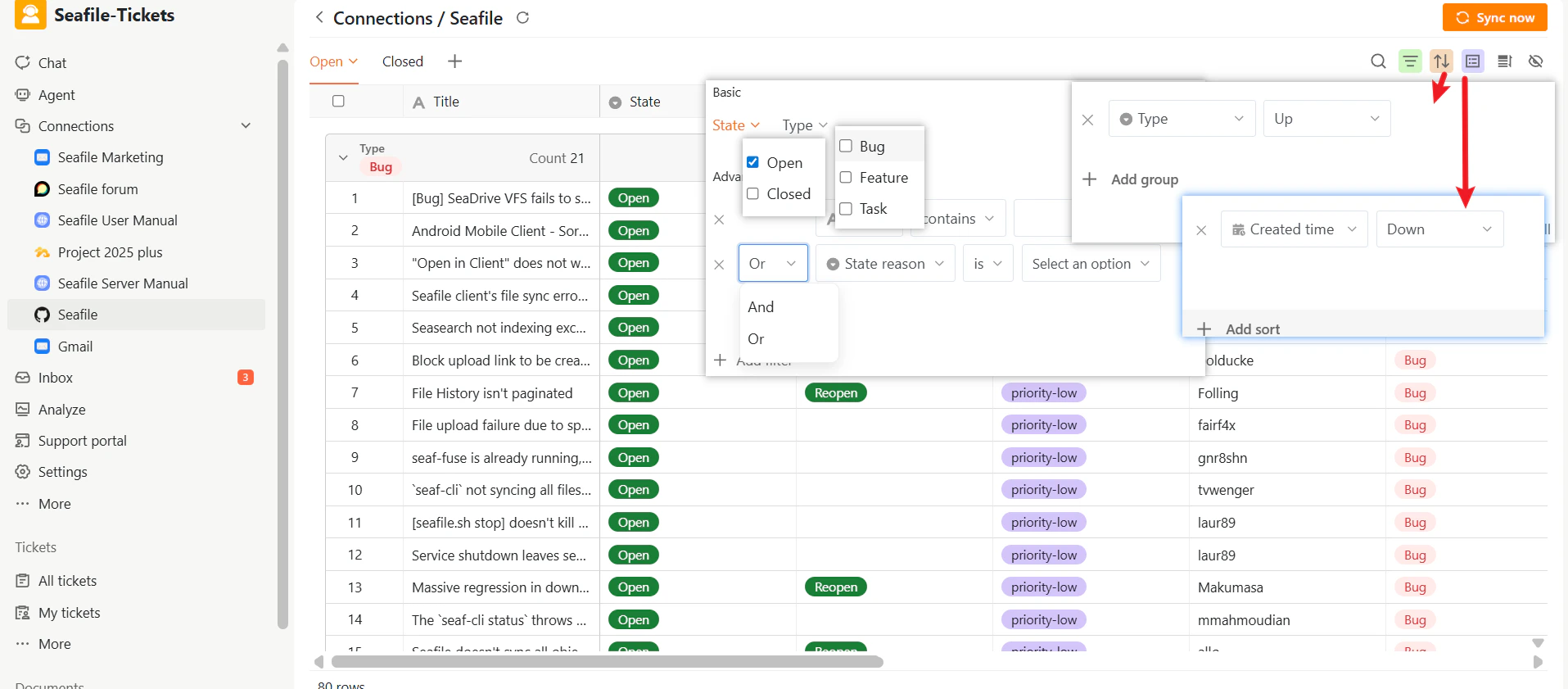Open the State basic filter dropdown
Viewport: 1568px width, 689px height.
point(735,125)
